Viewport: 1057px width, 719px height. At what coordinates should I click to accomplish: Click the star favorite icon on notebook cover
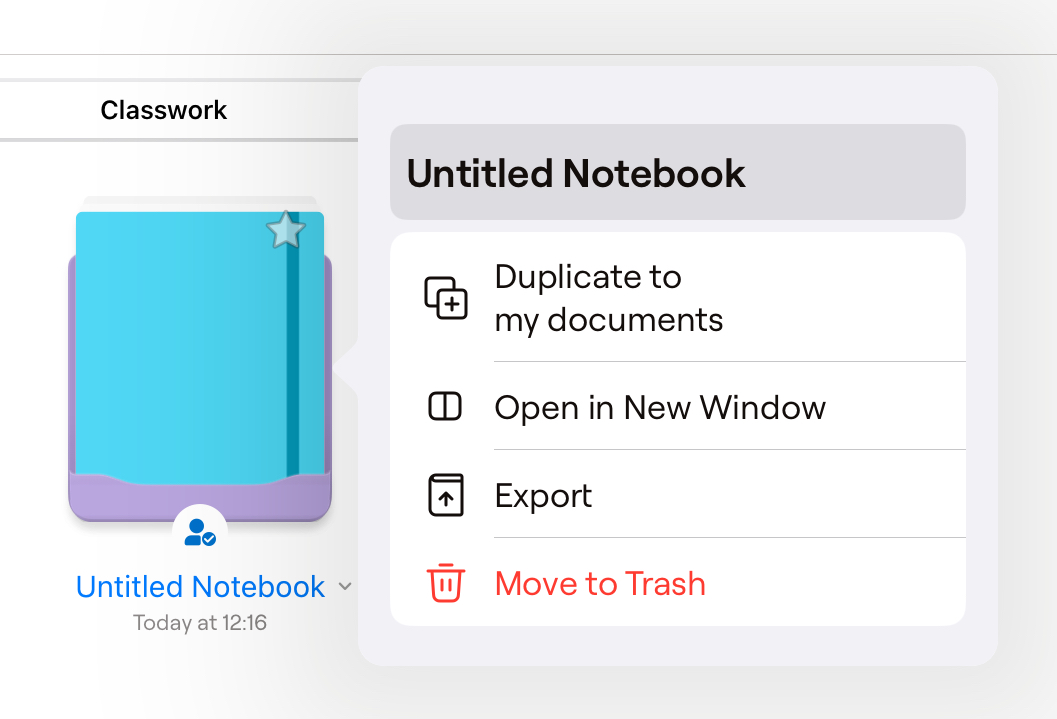coord(286,231)
